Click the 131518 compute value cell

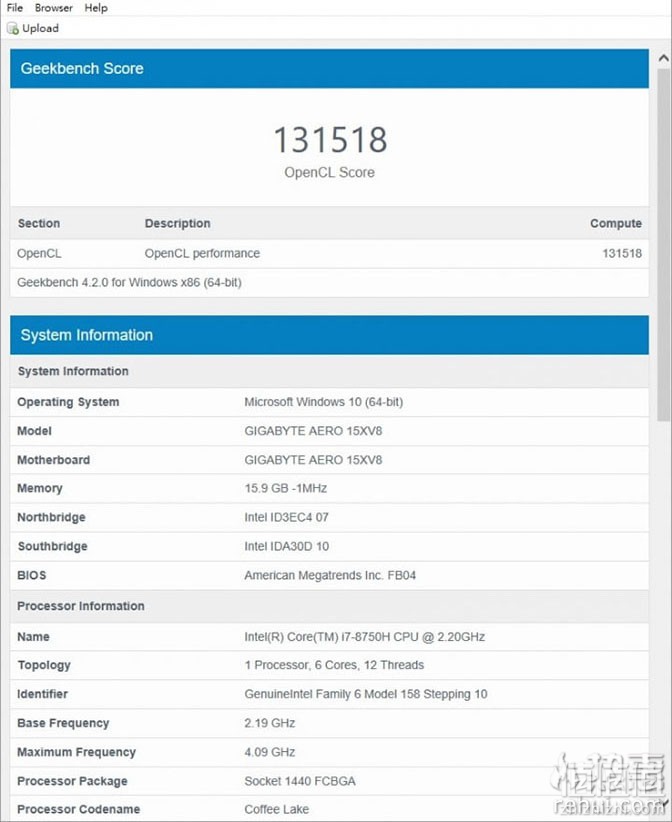coord(622,254)
